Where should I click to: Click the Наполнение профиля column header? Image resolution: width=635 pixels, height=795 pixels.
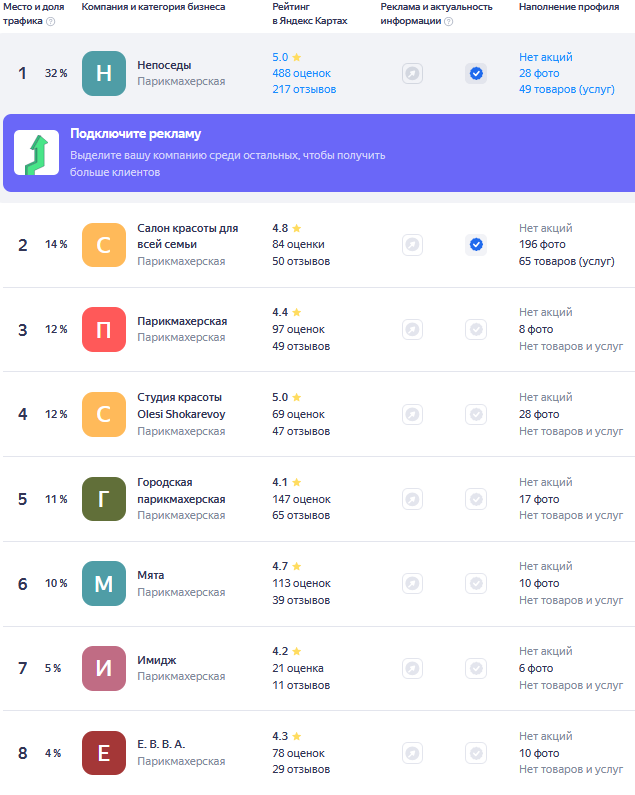click(x=569, y=7)
